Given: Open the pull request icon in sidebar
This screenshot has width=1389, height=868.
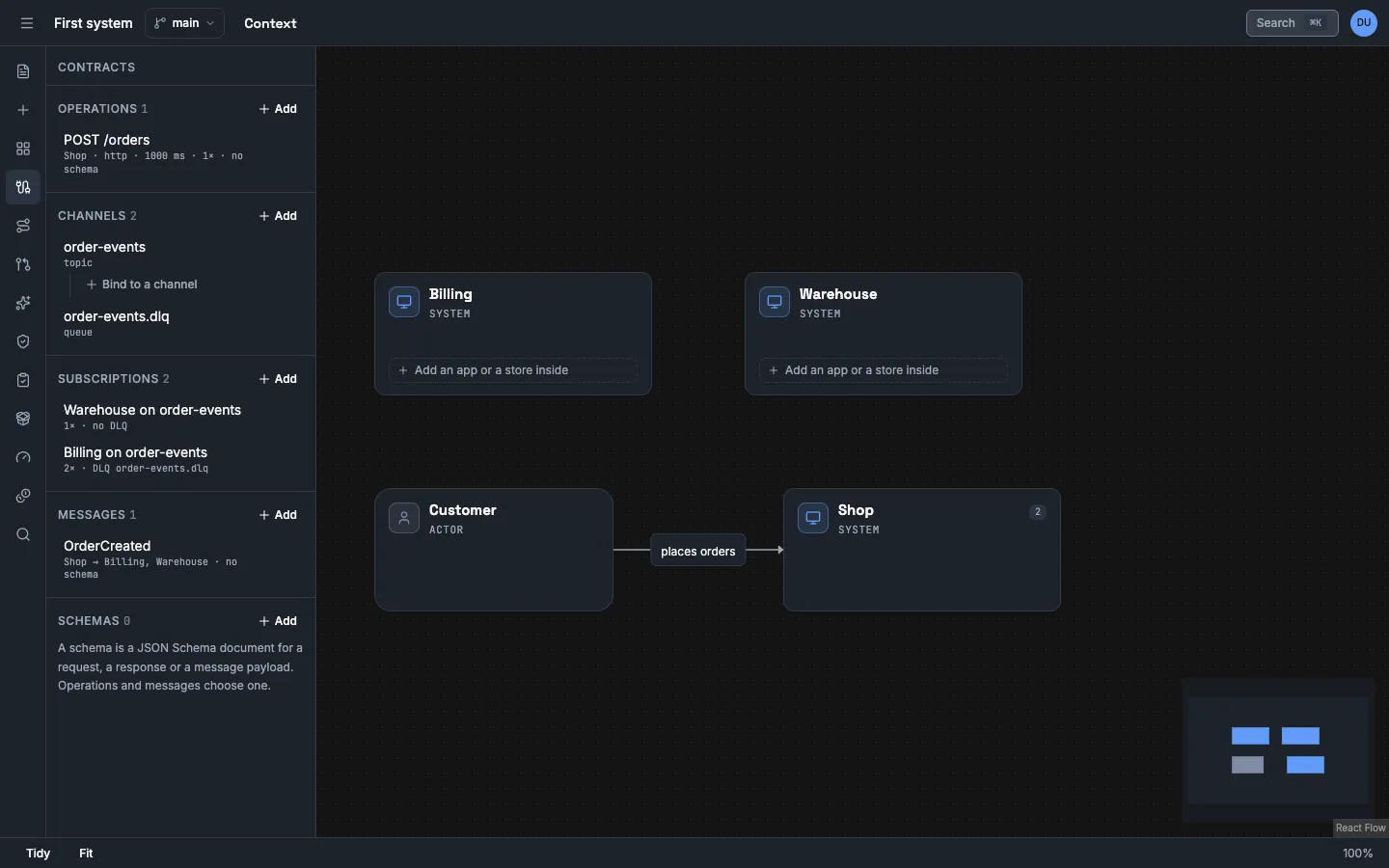Looking at the screenshot, I should pyautogui.click(x=23, y=264).
